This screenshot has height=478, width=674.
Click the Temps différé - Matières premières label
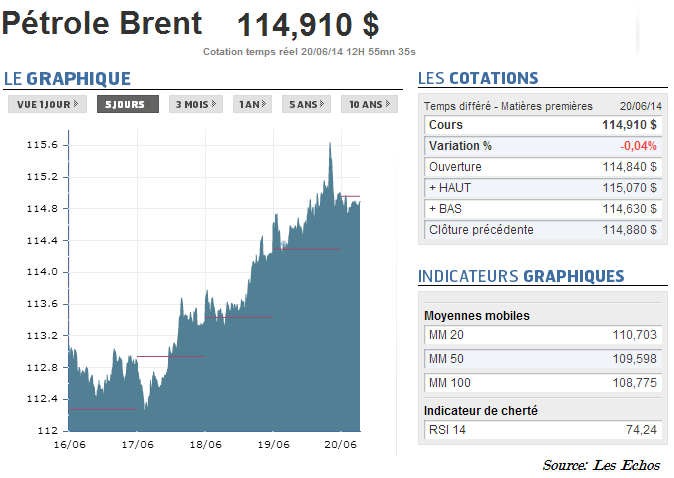point(508,106)
